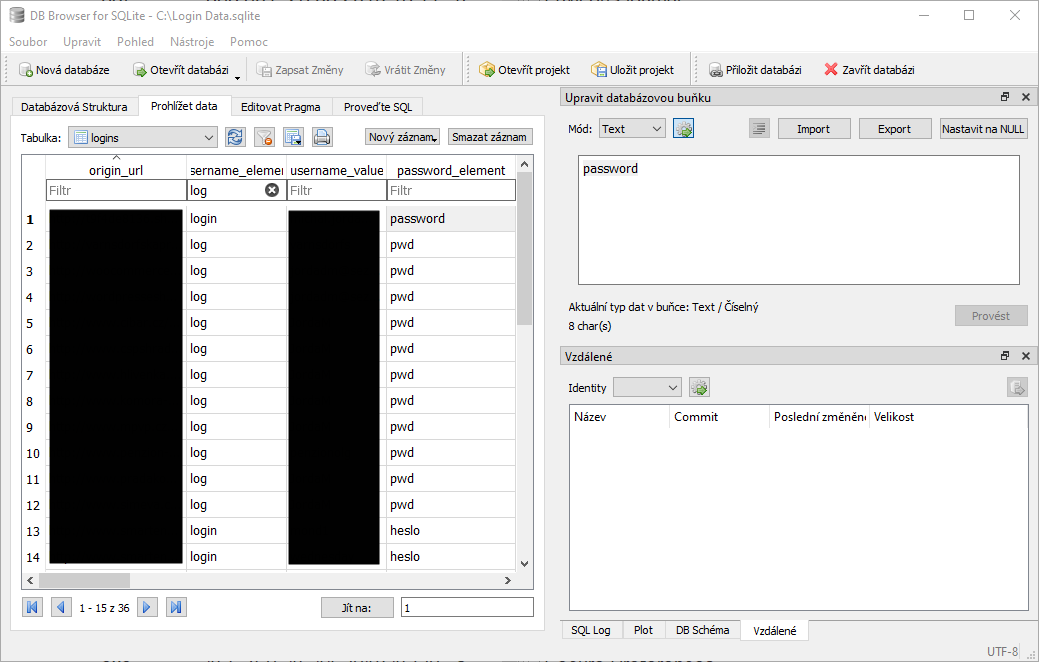Switch to the SQL Log tab
Screen dimensions: 1039x662
(x=591, y=630)
